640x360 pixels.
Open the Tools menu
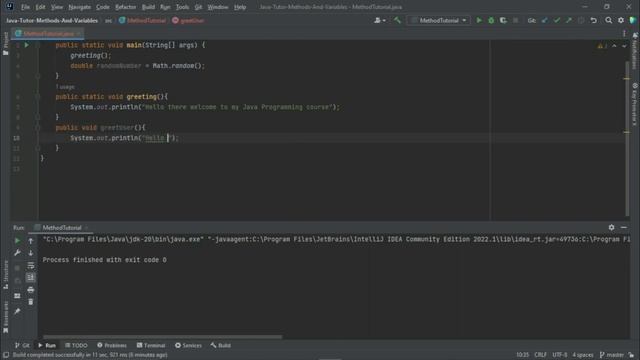182,7
